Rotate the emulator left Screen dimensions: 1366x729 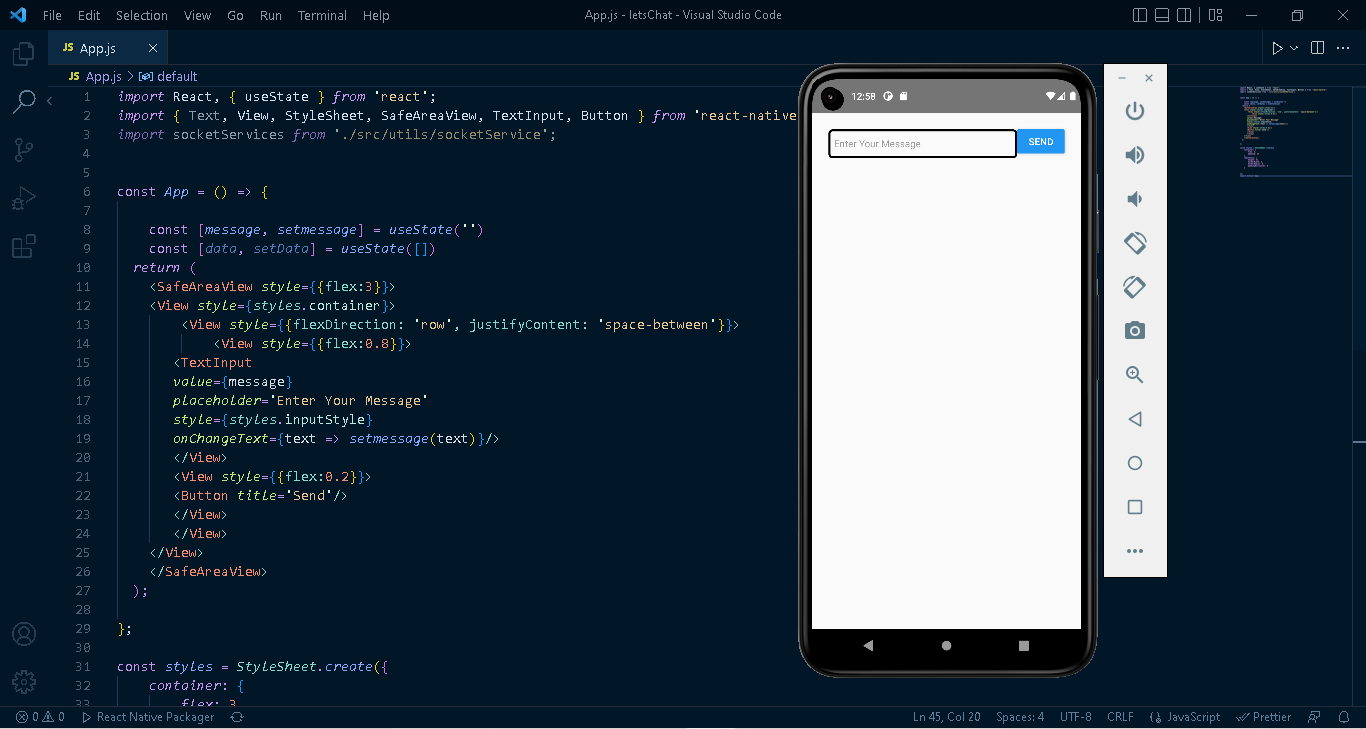point(1135,243)
